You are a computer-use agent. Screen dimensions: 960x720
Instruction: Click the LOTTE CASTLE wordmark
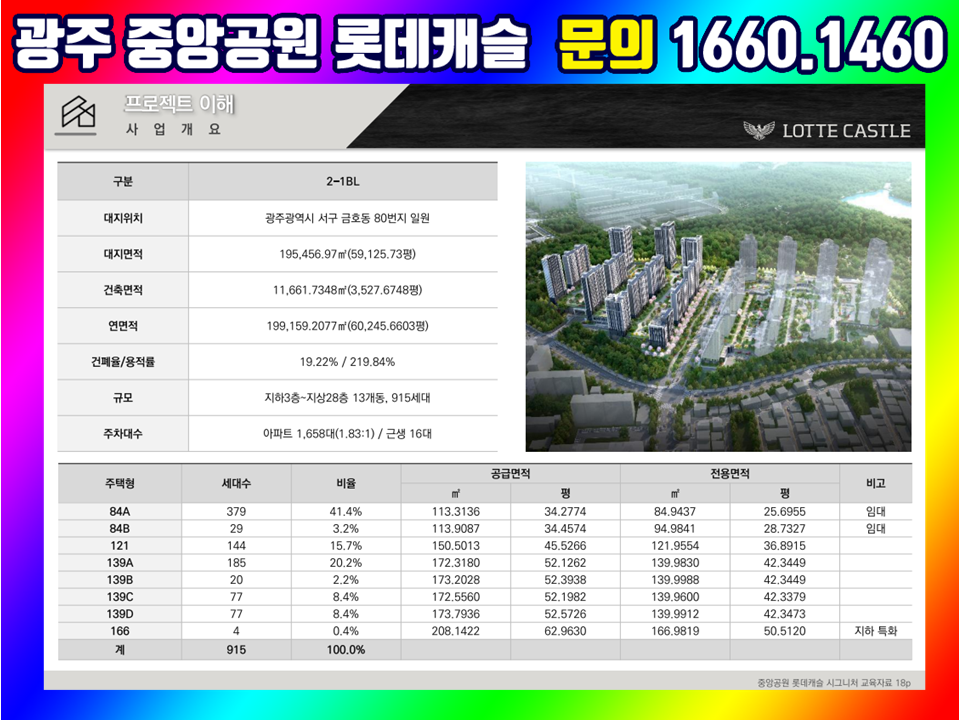coord(846,130)
